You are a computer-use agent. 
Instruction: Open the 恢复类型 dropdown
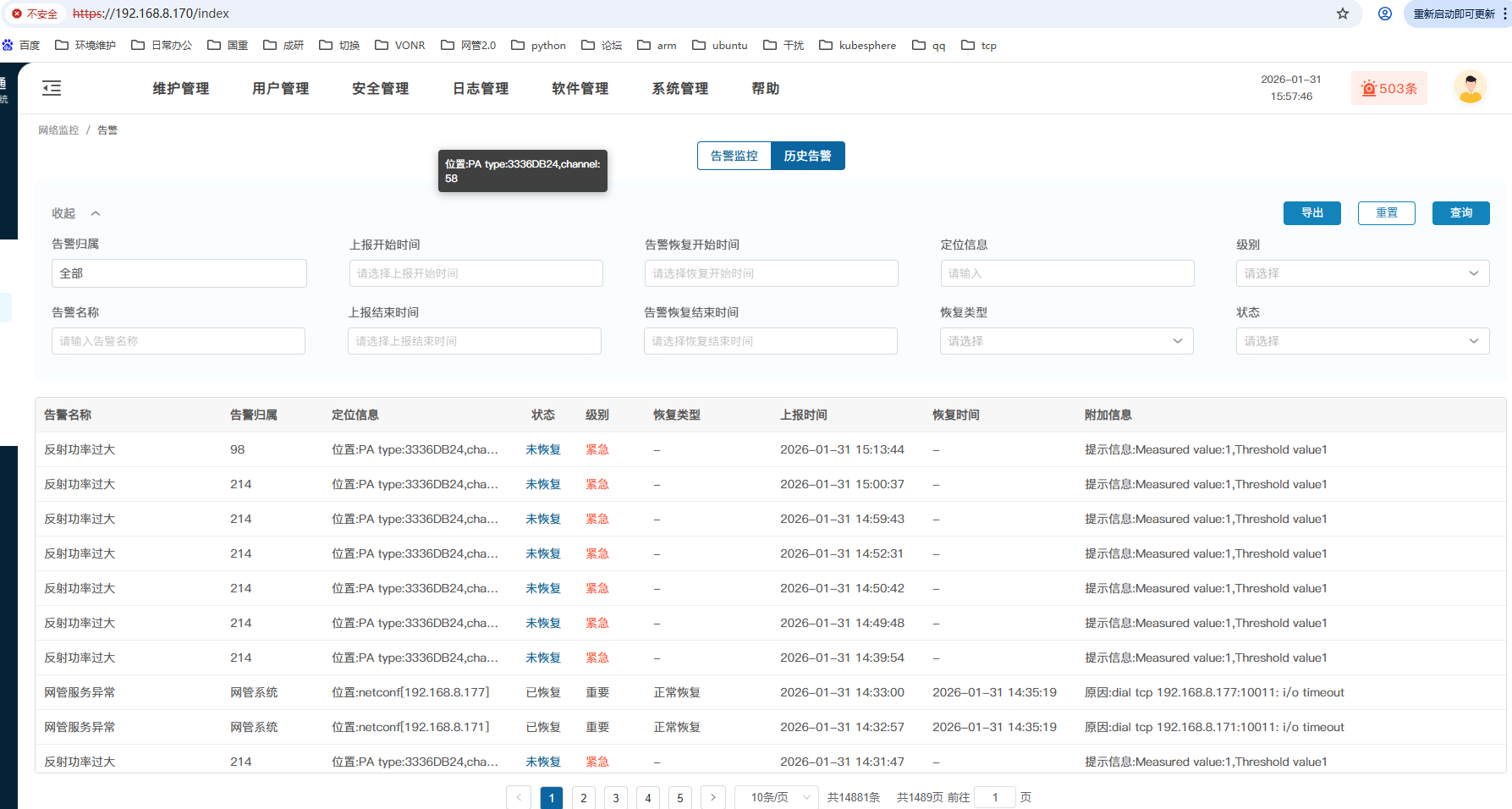pos(1066,341)
